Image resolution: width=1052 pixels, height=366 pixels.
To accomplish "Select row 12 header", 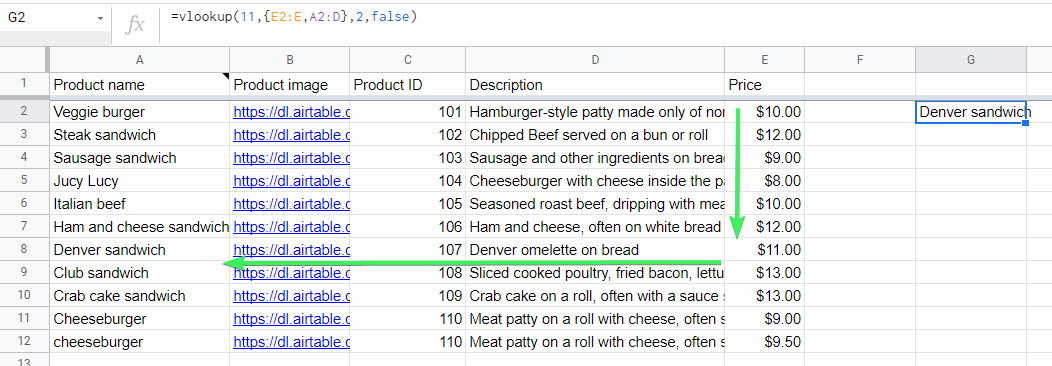I will (x=24, y=341).
